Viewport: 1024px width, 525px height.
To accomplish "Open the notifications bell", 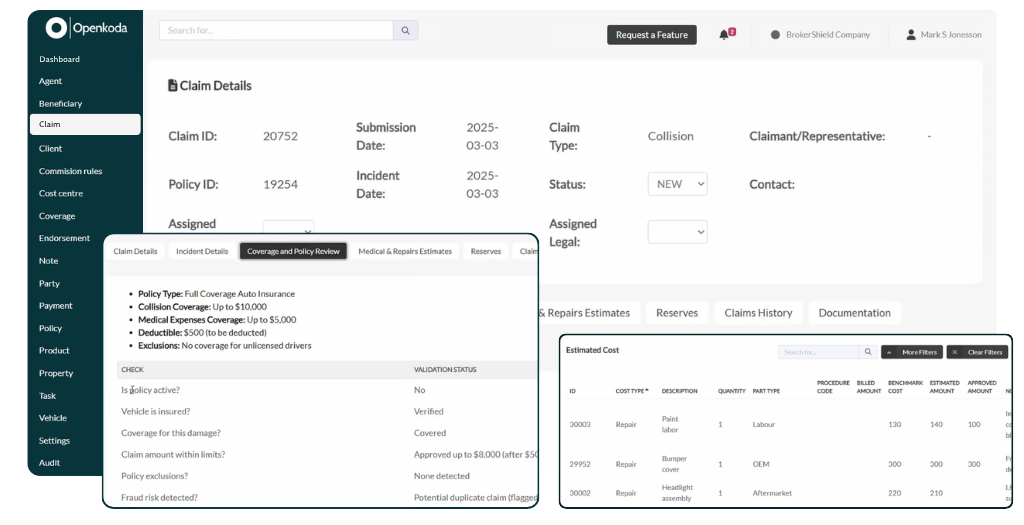I will pos(724,35).
